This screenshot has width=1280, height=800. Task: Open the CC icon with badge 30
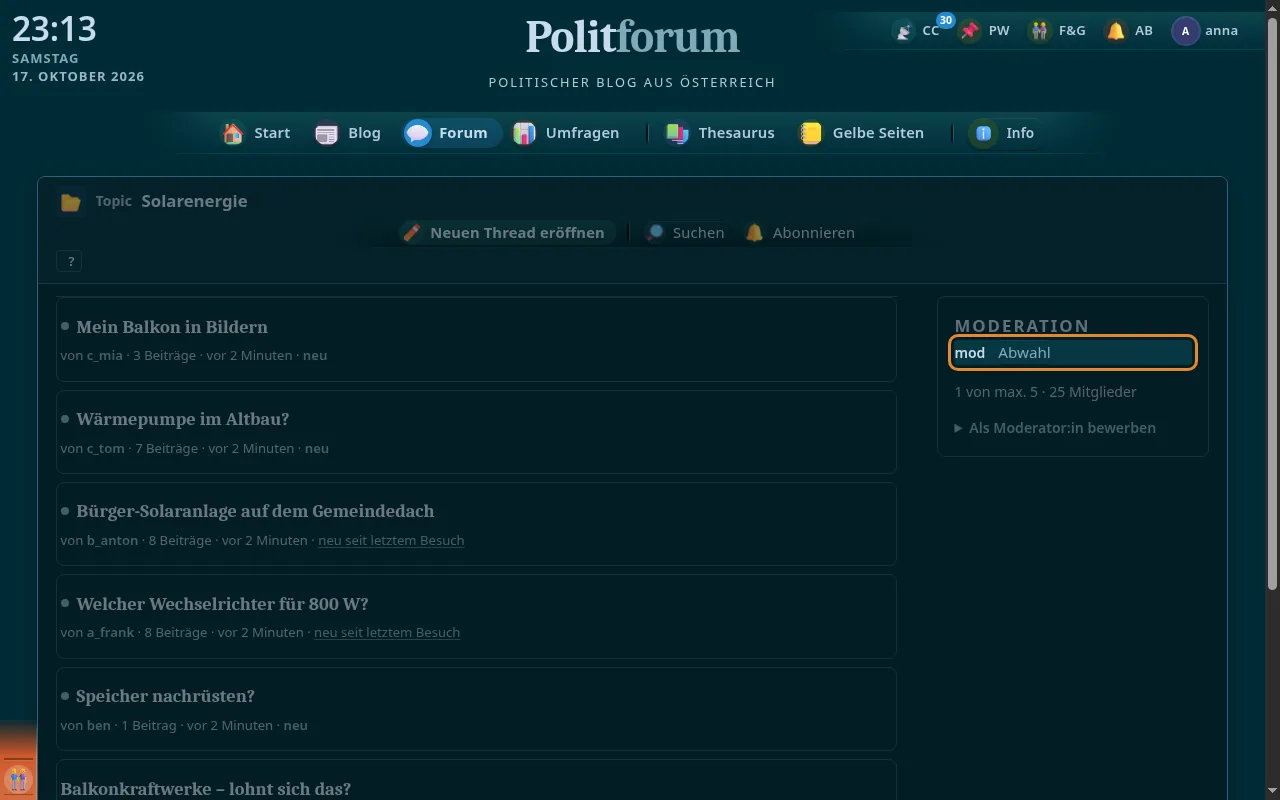903,31
